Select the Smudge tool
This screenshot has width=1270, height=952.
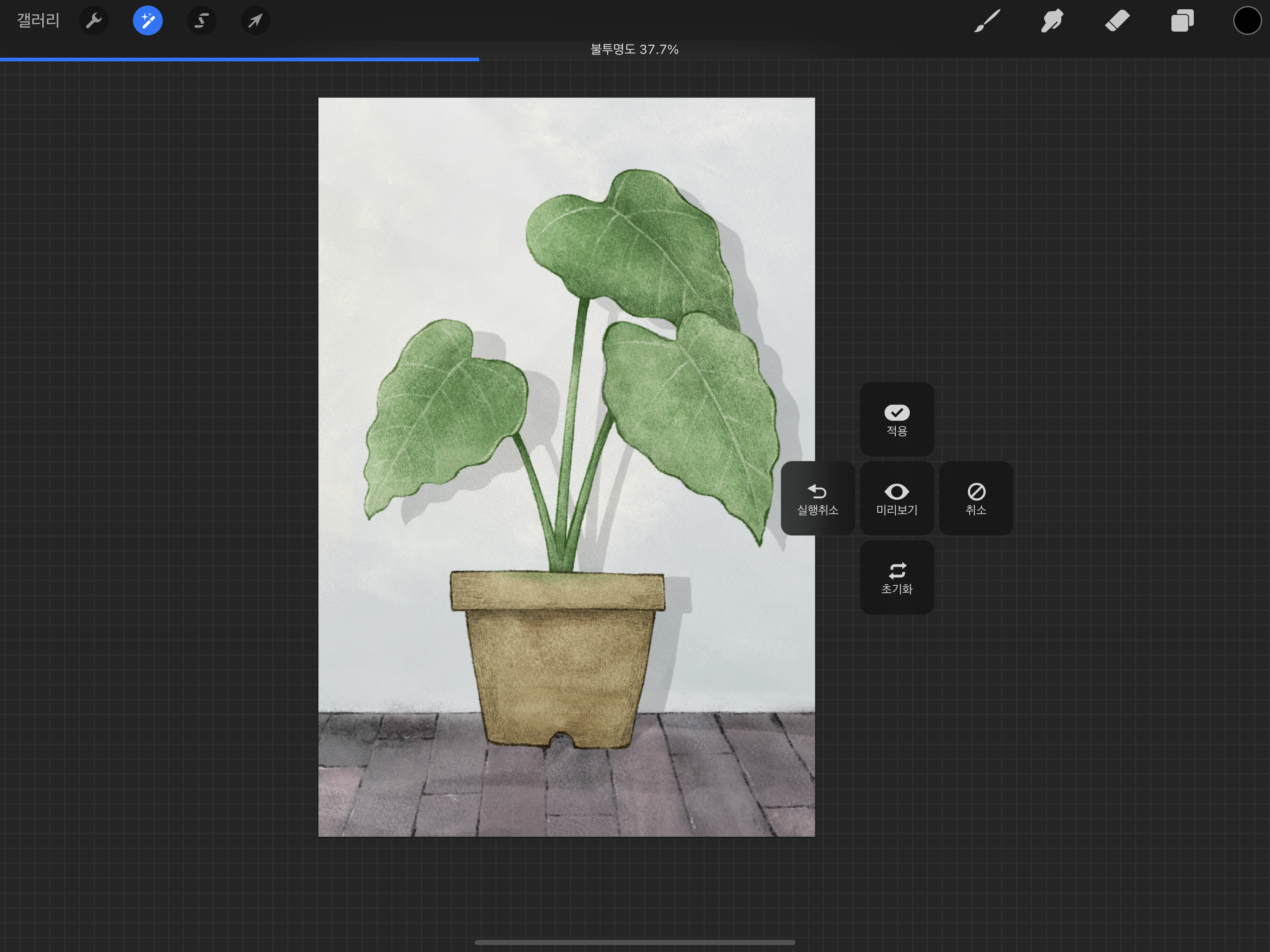coord(1052,21)
